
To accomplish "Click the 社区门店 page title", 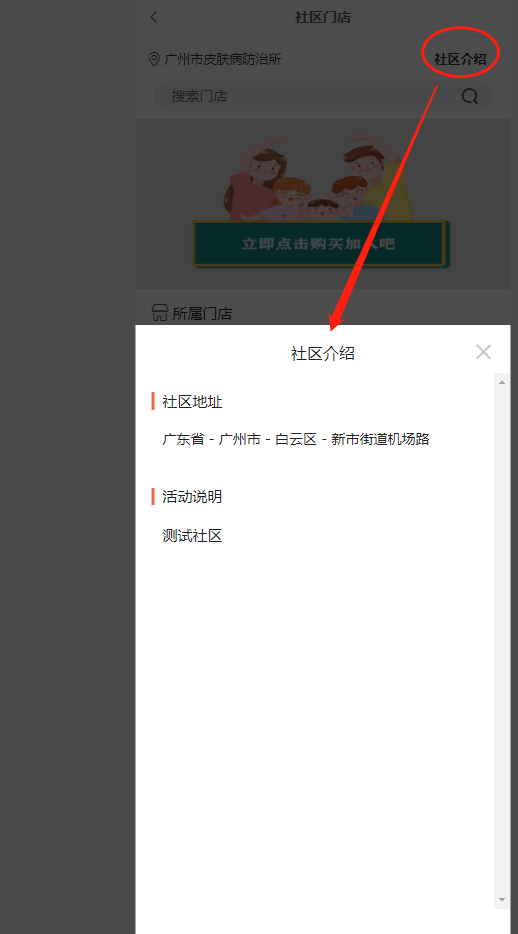I will 323,17.
